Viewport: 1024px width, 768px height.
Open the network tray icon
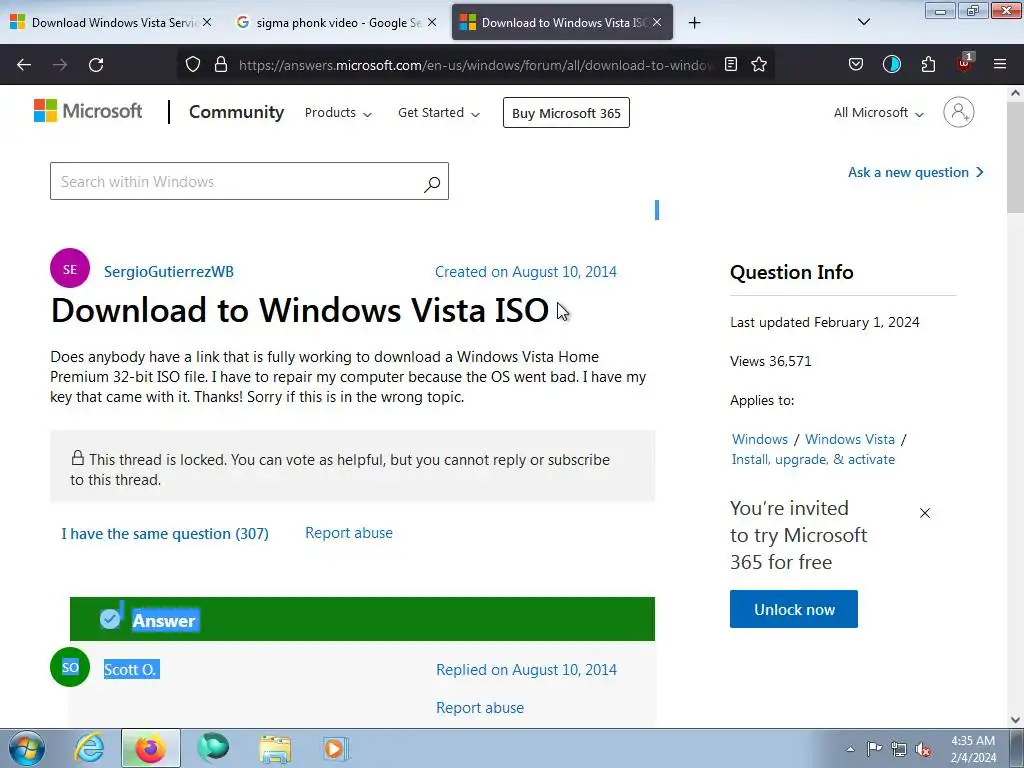pos(899,749)
